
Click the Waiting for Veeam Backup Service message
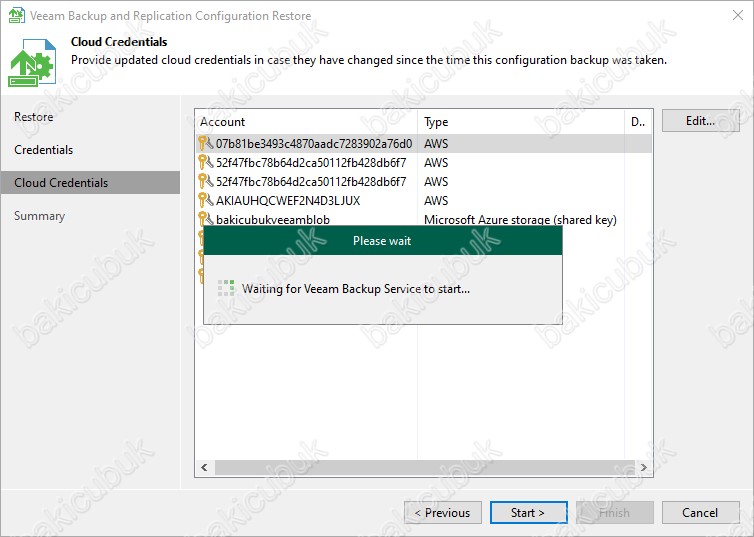pos(356,288)
